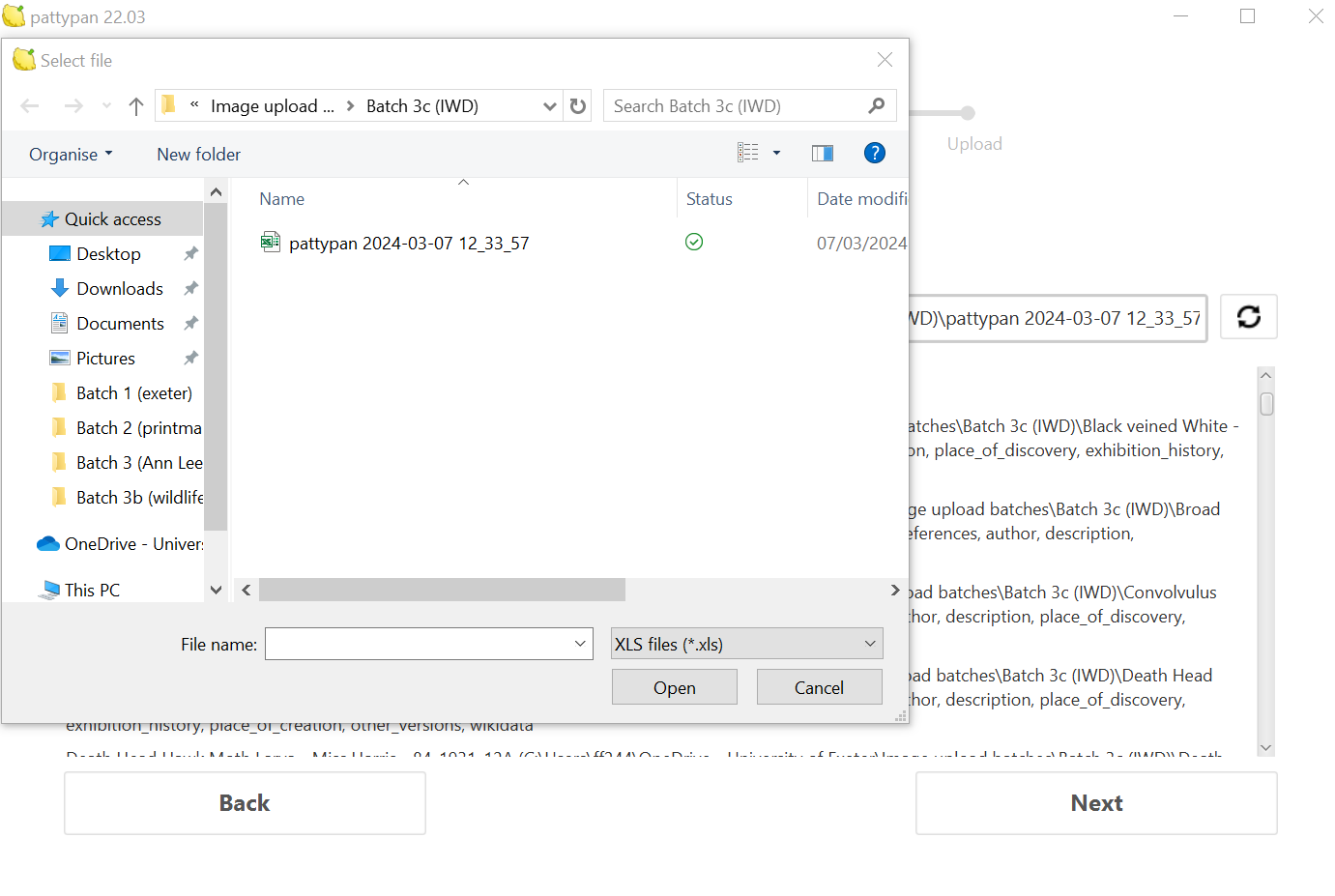The height and width of the screenshot is (896, 1335).
Task: Sort by Date modified column
Action: tap(862, 199)
